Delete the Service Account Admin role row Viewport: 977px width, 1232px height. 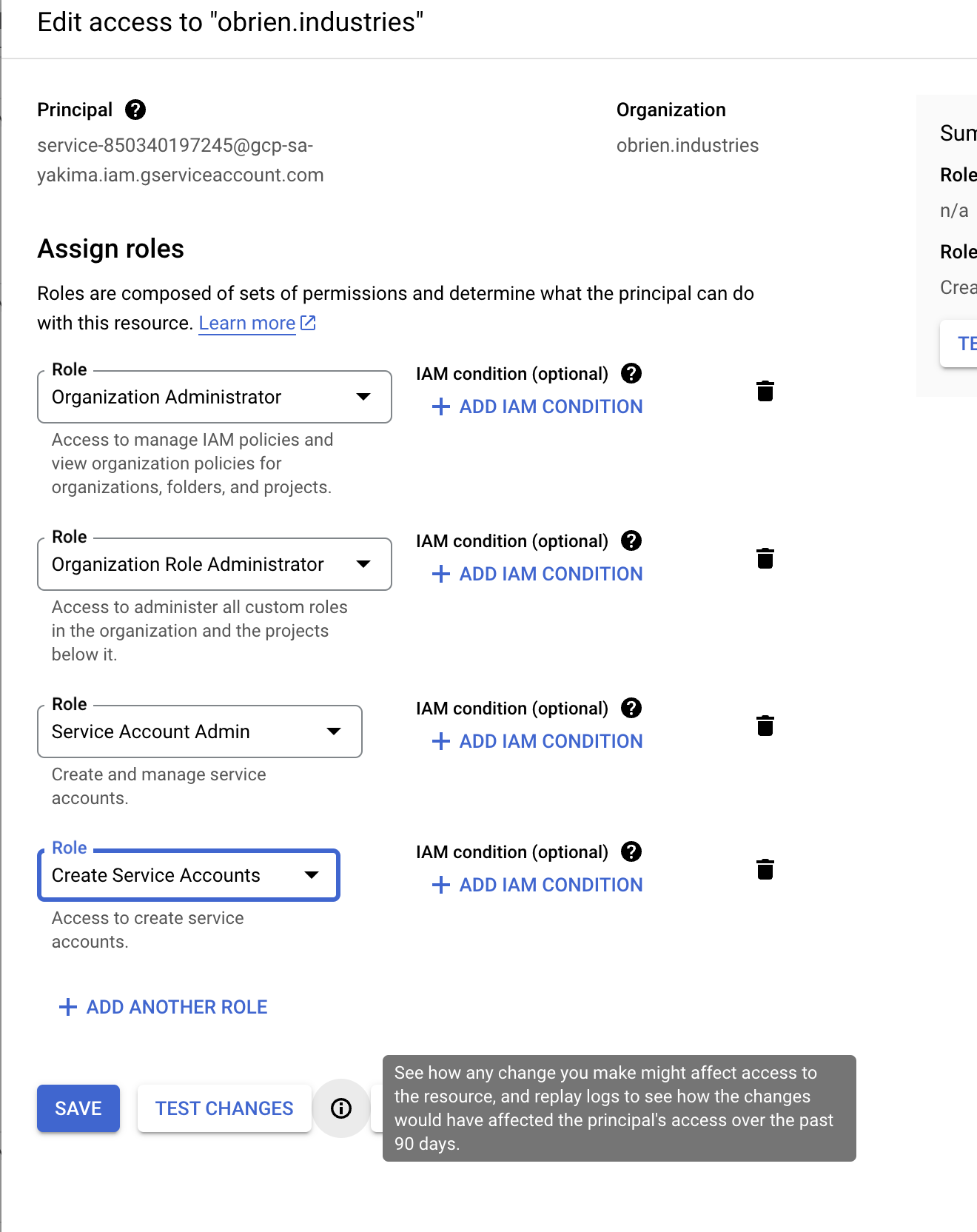[765, 726]
